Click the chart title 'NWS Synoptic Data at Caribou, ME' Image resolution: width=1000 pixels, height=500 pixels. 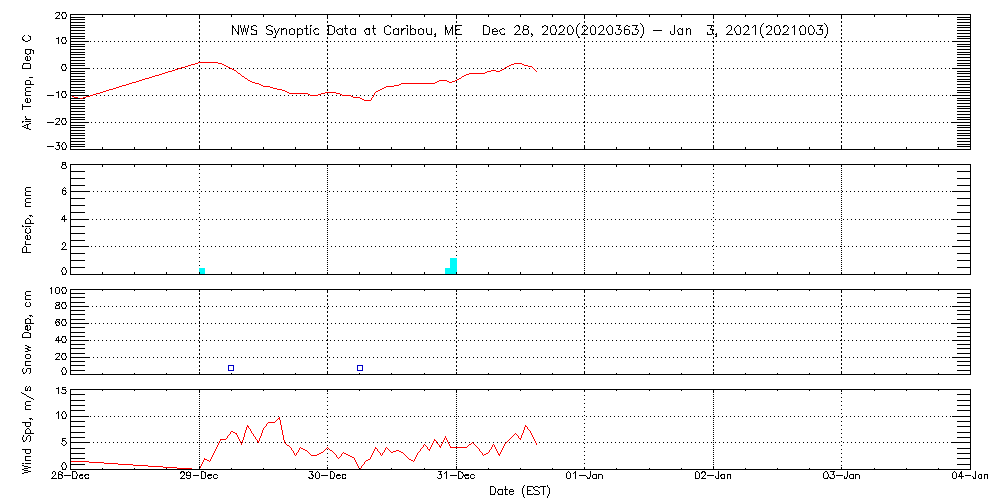click(x=348, y=31)
